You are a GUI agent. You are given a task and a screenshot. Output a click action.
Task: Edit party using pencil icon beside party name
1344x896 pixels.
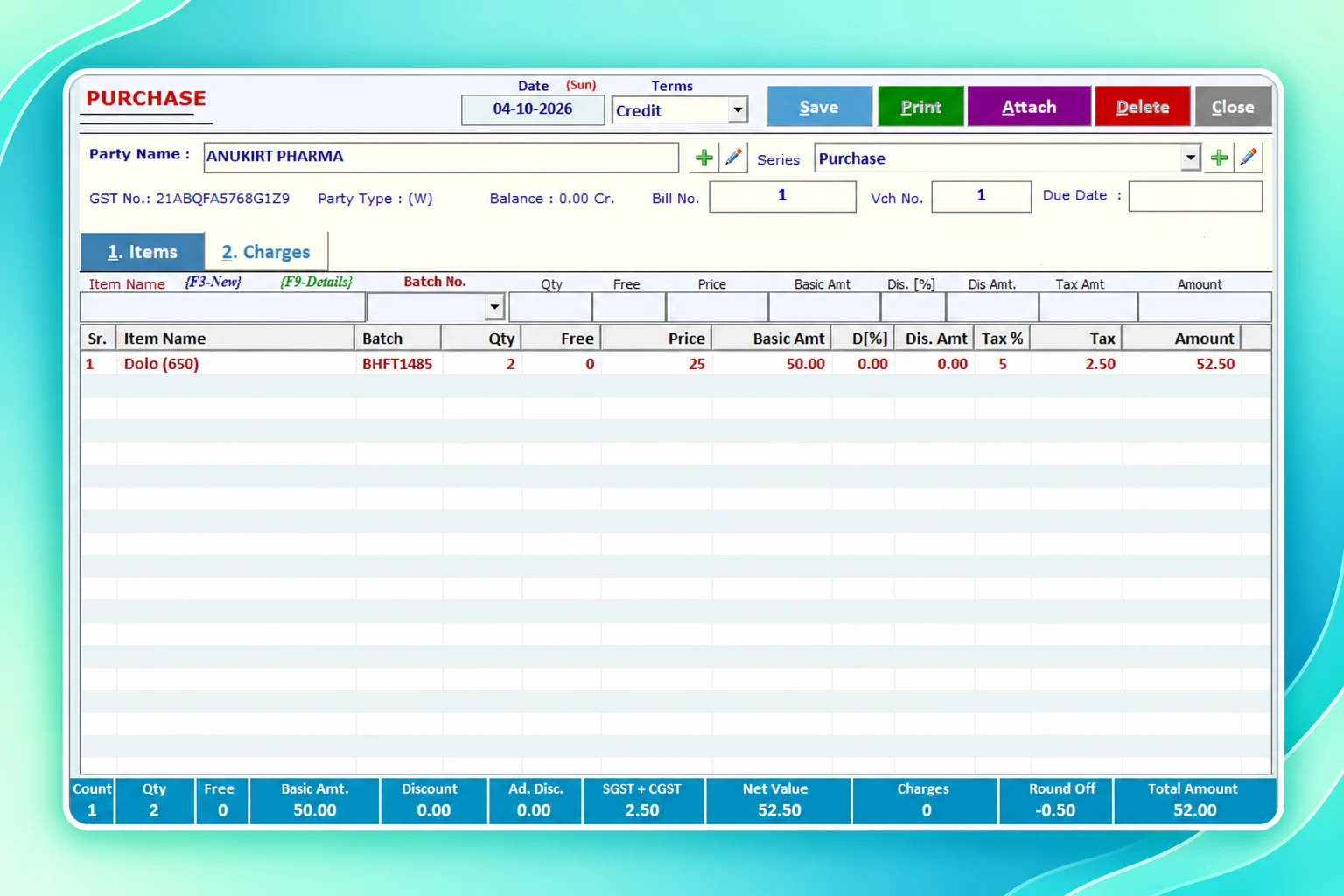pyautogui.click(x=733, y=158)
